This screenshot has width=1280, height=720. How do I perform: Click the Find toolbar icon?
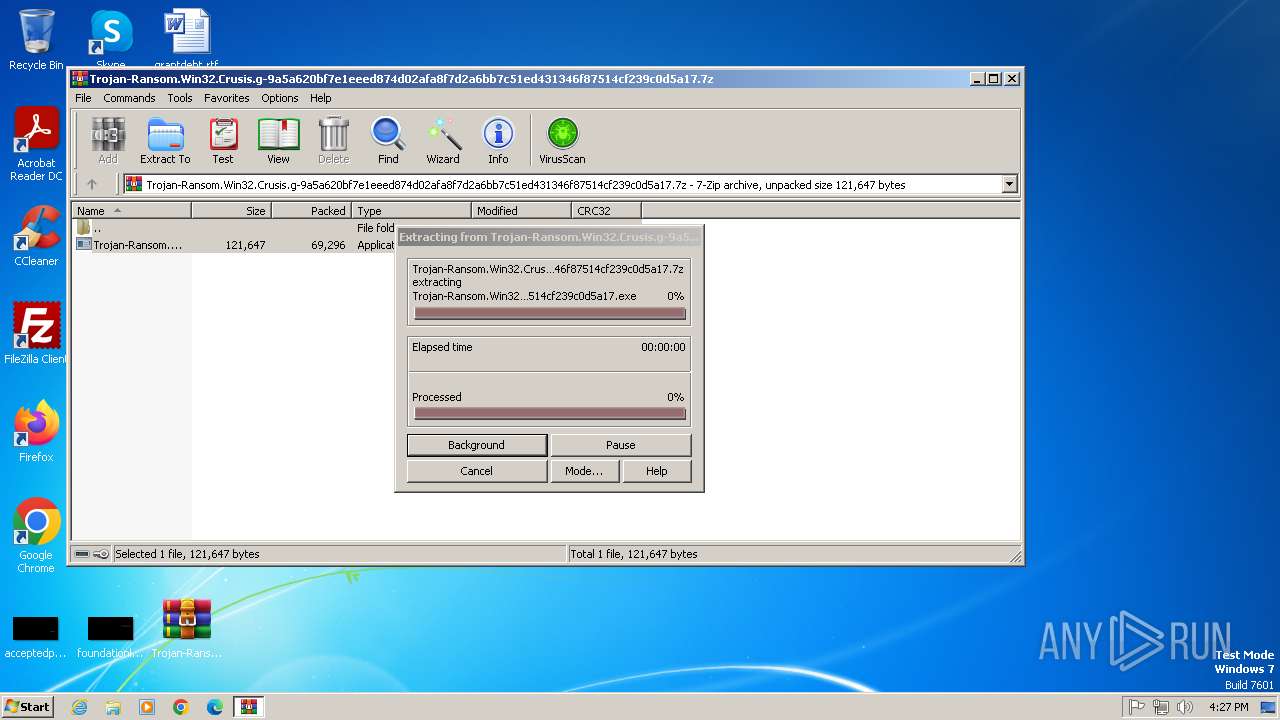[x=388, y=141]
